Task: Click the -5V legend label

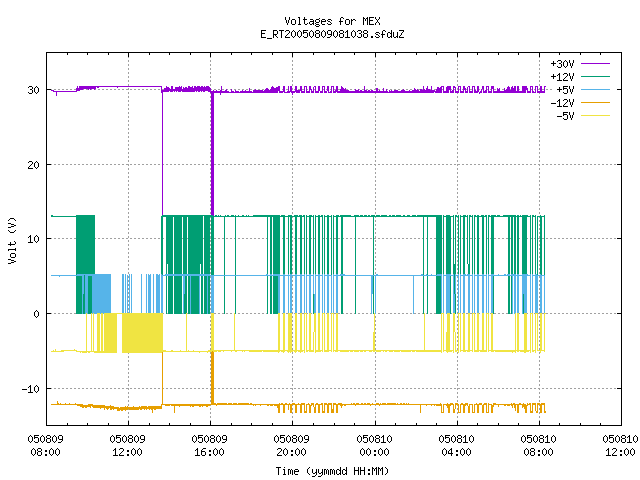Action: click(565, 116)
